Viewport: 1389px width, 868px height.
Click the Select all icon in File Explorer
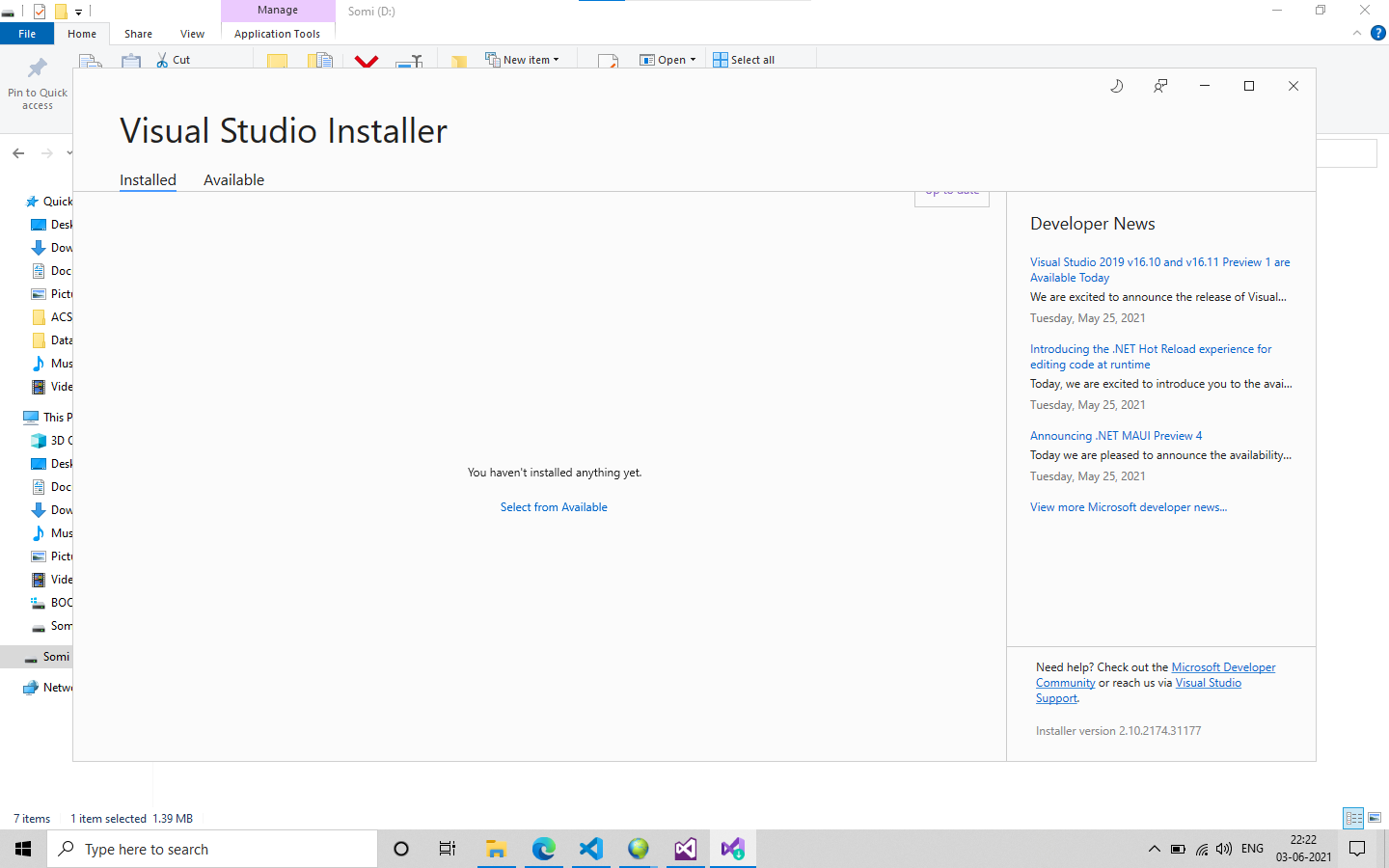tap(721, 60)
